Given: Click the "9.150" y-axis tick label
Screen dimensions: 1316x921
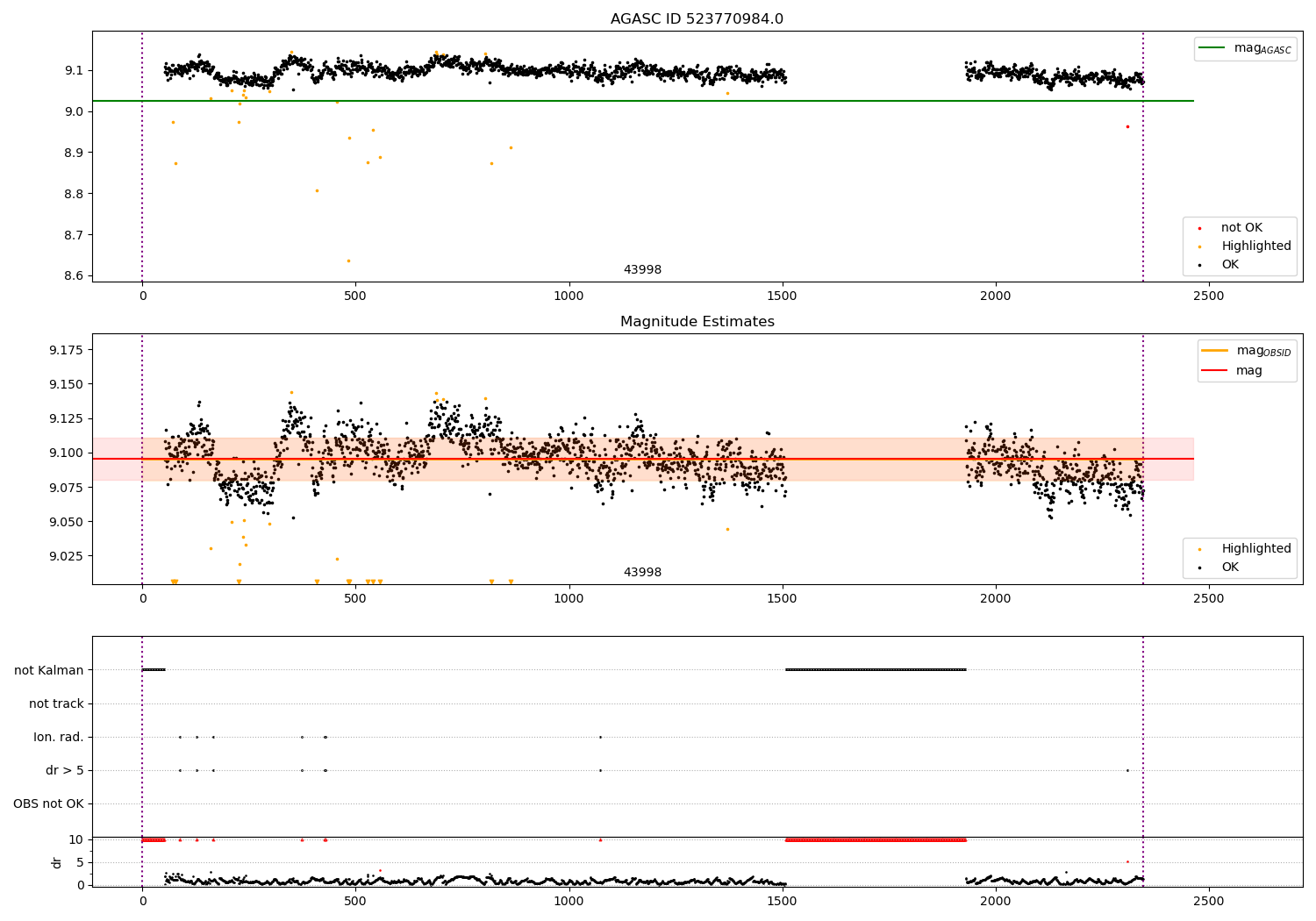Looking at the screenshot, I should 67,384.
